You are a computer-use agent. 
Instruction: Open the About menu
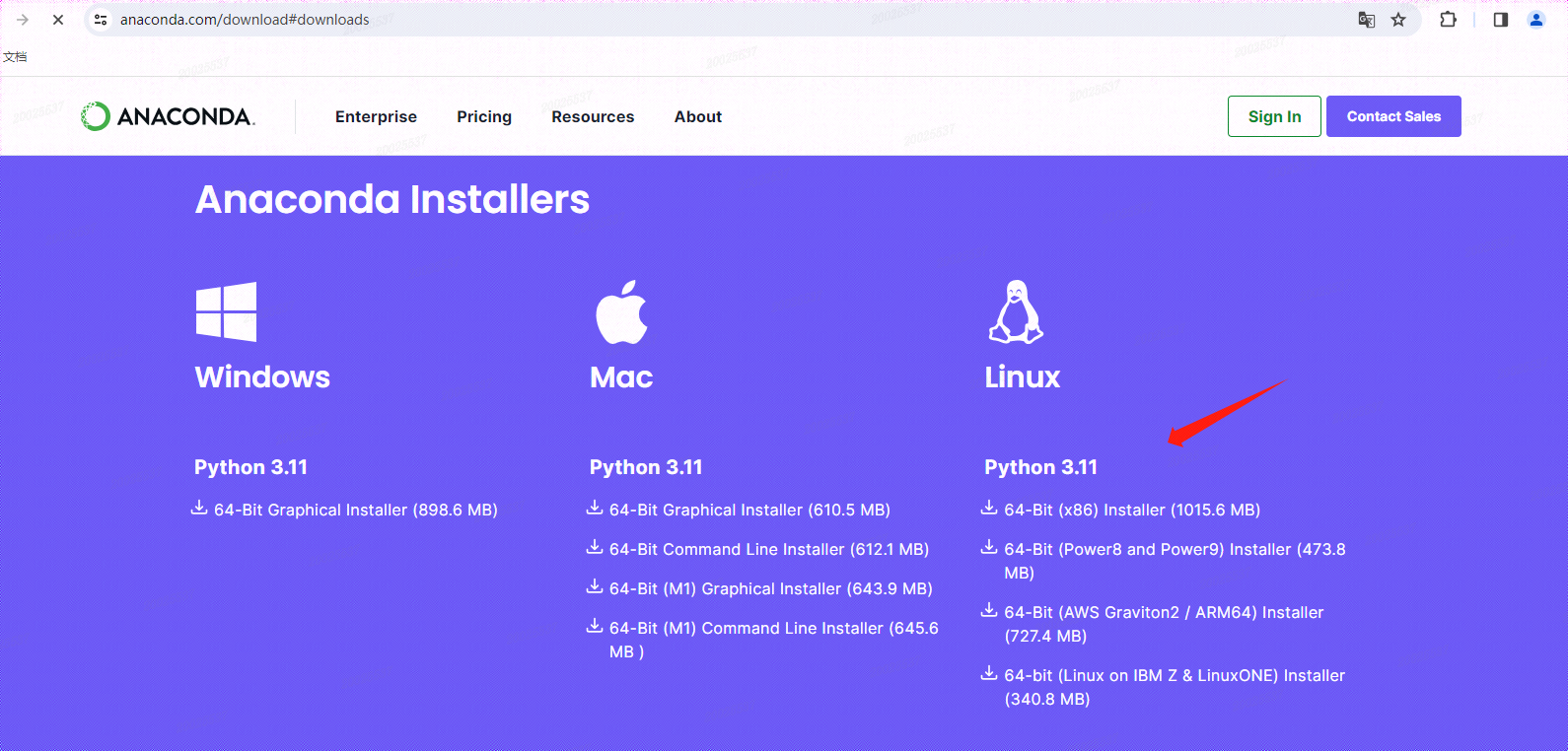(698, 116)
